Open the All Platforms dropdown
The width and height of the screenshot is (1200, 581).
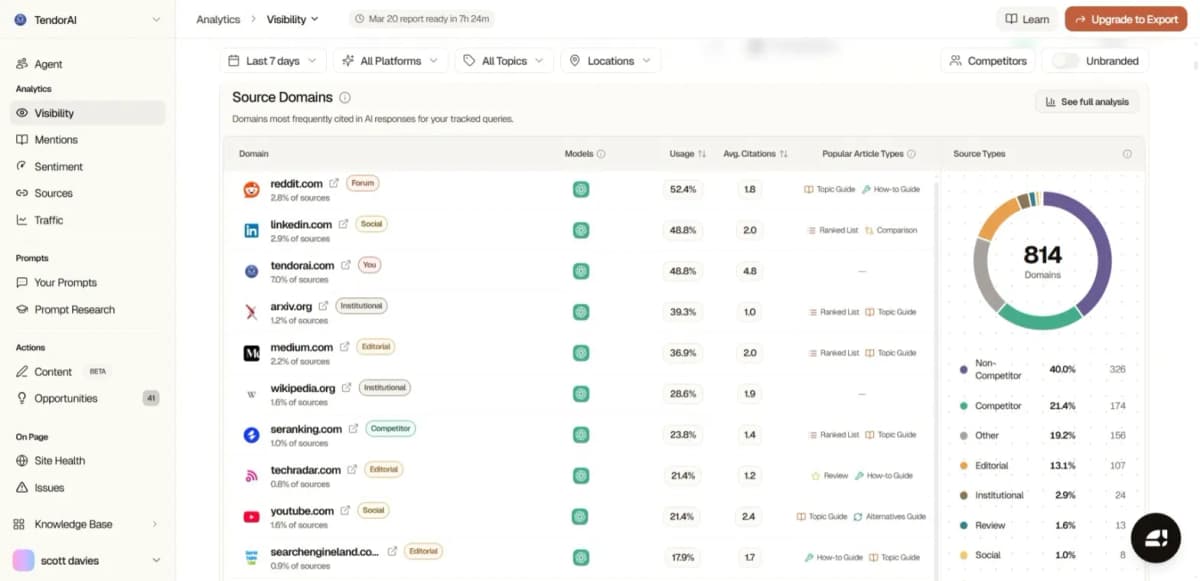[x=390, y=61]
